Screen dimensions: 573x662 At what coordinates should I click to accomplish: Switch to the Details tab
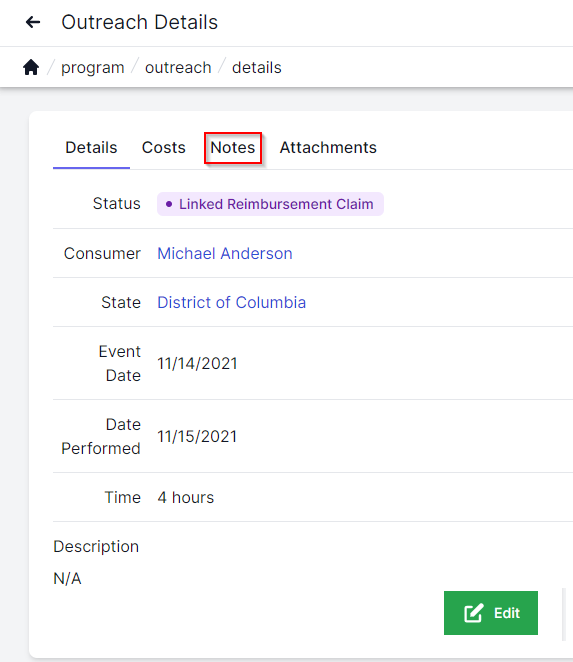(91, 148)
